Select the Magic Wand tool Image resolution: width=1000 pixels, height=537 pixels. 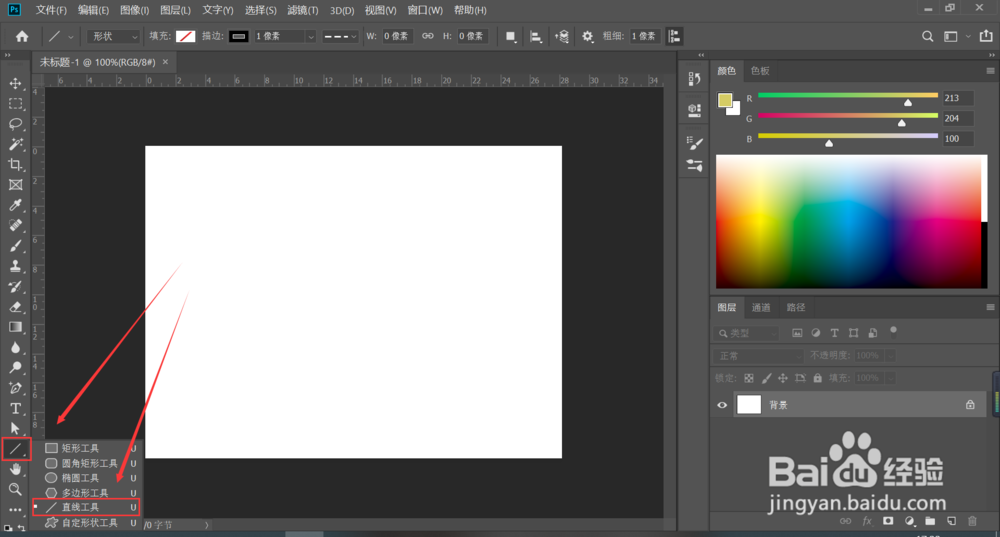(x=15, y=144)
